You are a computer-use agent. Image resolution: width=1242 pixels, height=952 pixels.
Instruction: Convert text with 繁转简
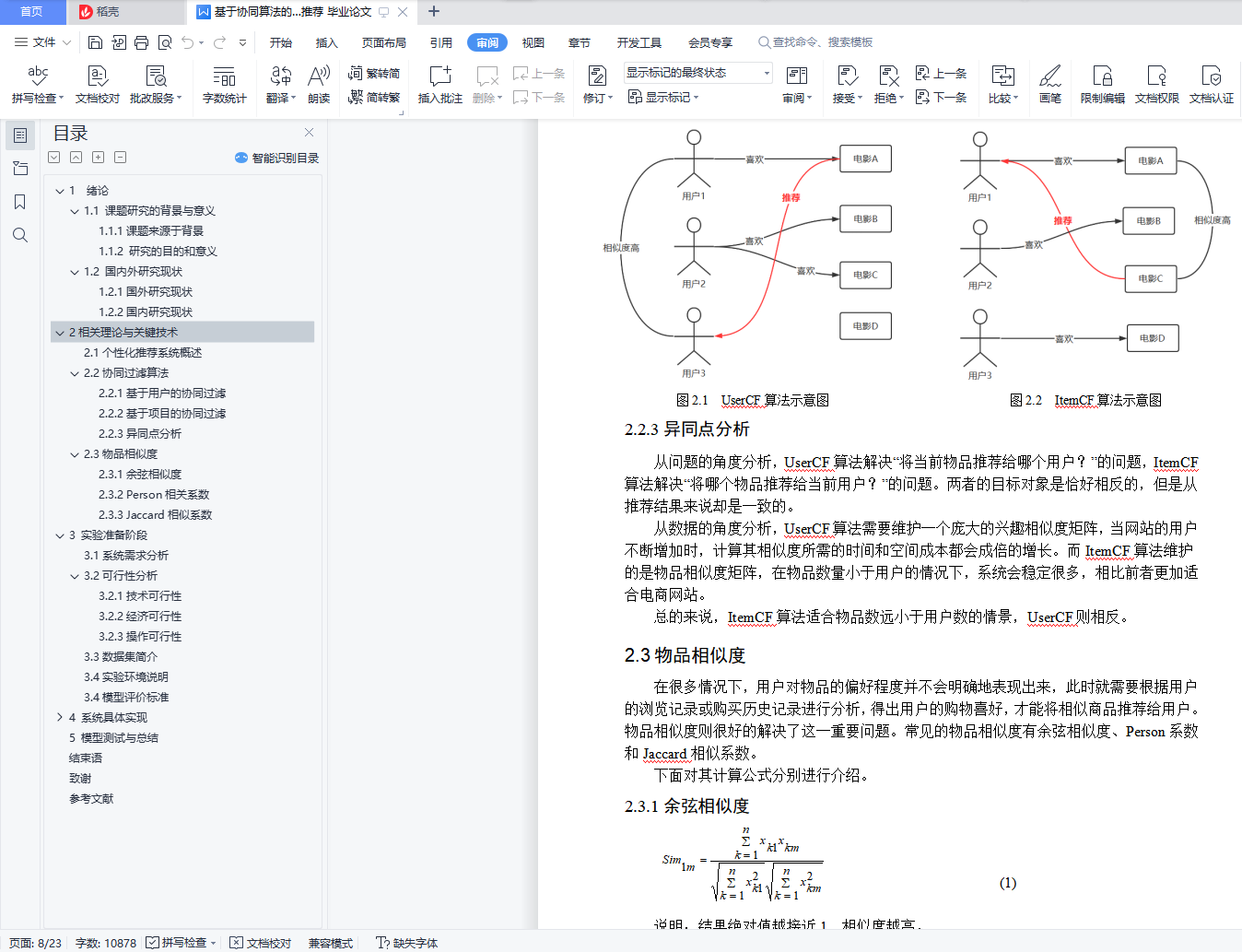[x=374, y=73]
